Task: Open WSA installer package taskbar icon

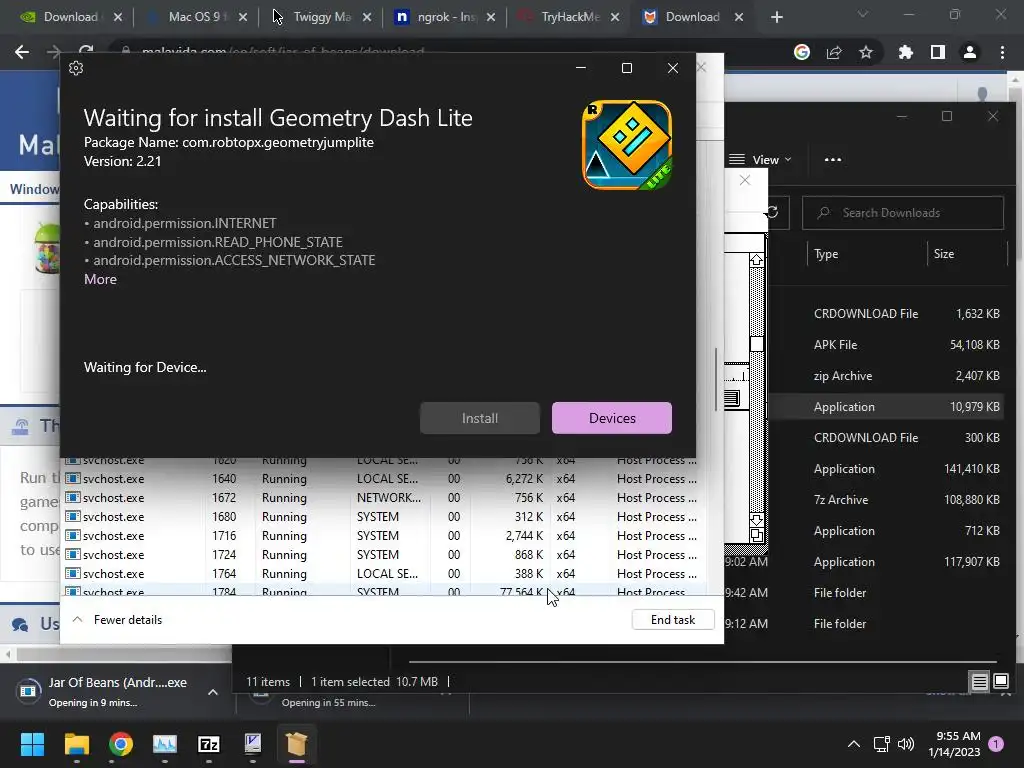Action: tap(296, 744)
